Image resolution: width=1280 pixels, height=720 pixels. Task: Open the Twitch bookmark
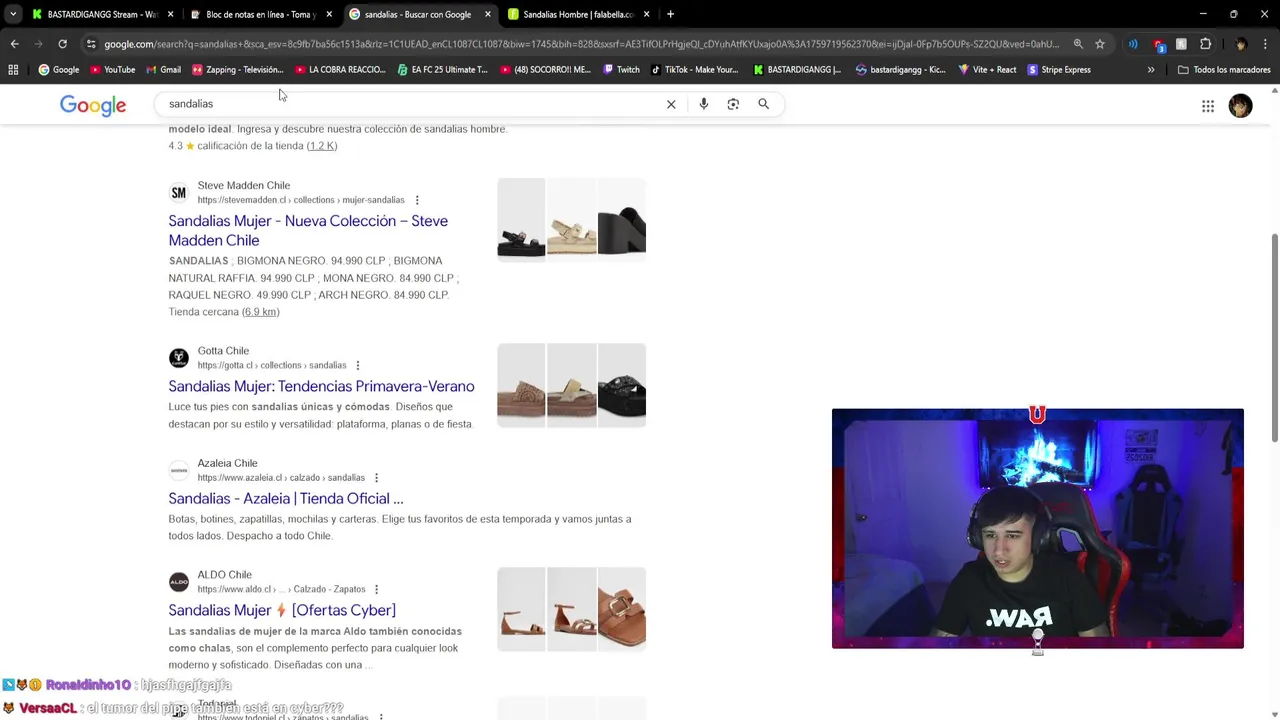620,70
